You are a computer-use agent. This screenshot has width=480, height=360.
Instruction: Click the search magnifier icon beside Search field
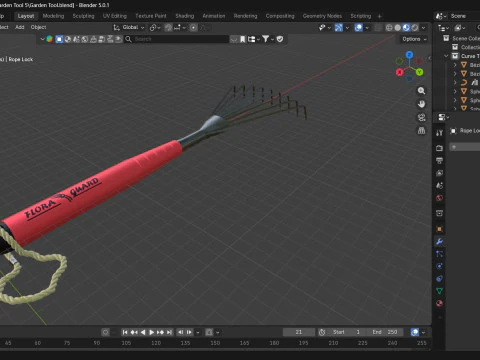pos(128,39)
